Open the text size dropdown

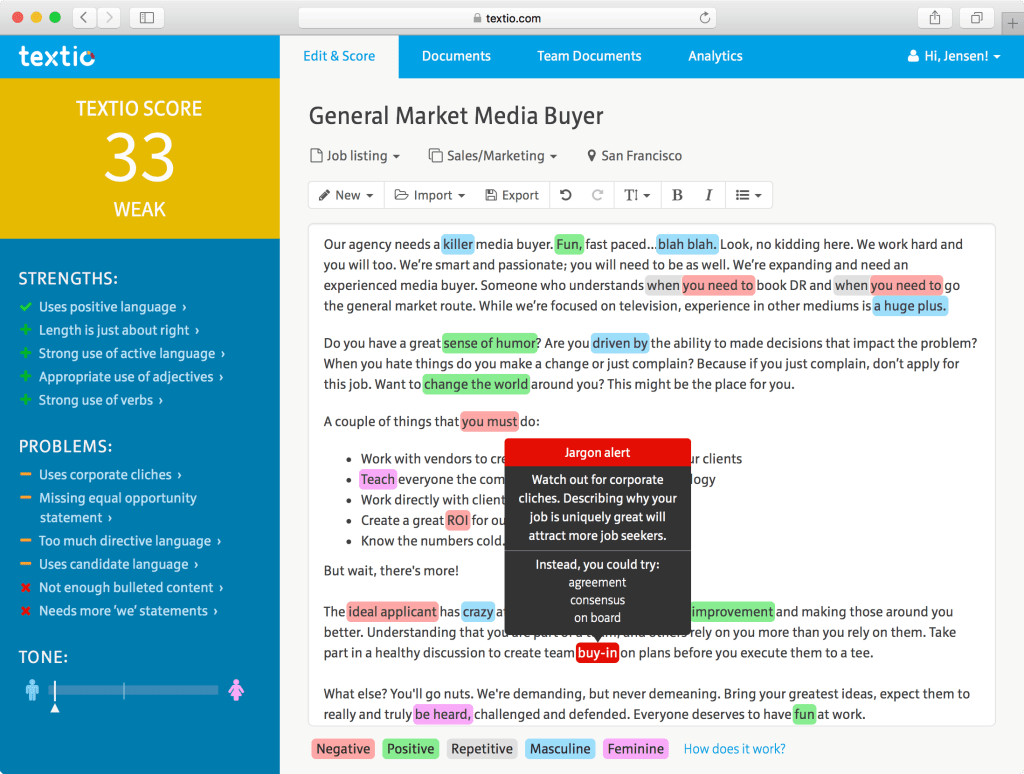coord(637,195)
